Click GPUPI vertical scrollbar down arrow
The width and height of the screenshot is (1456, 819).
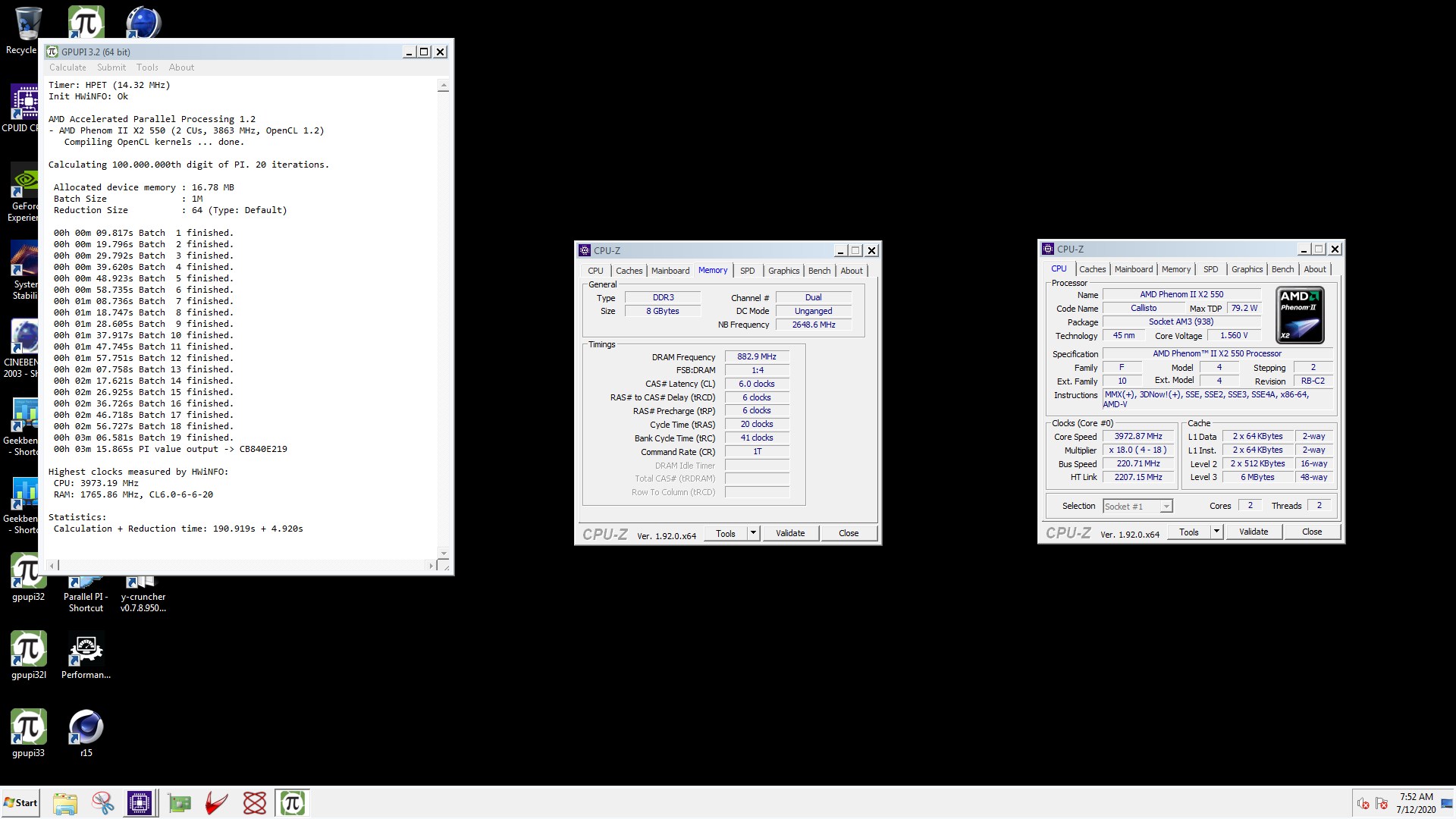[444, 553]
